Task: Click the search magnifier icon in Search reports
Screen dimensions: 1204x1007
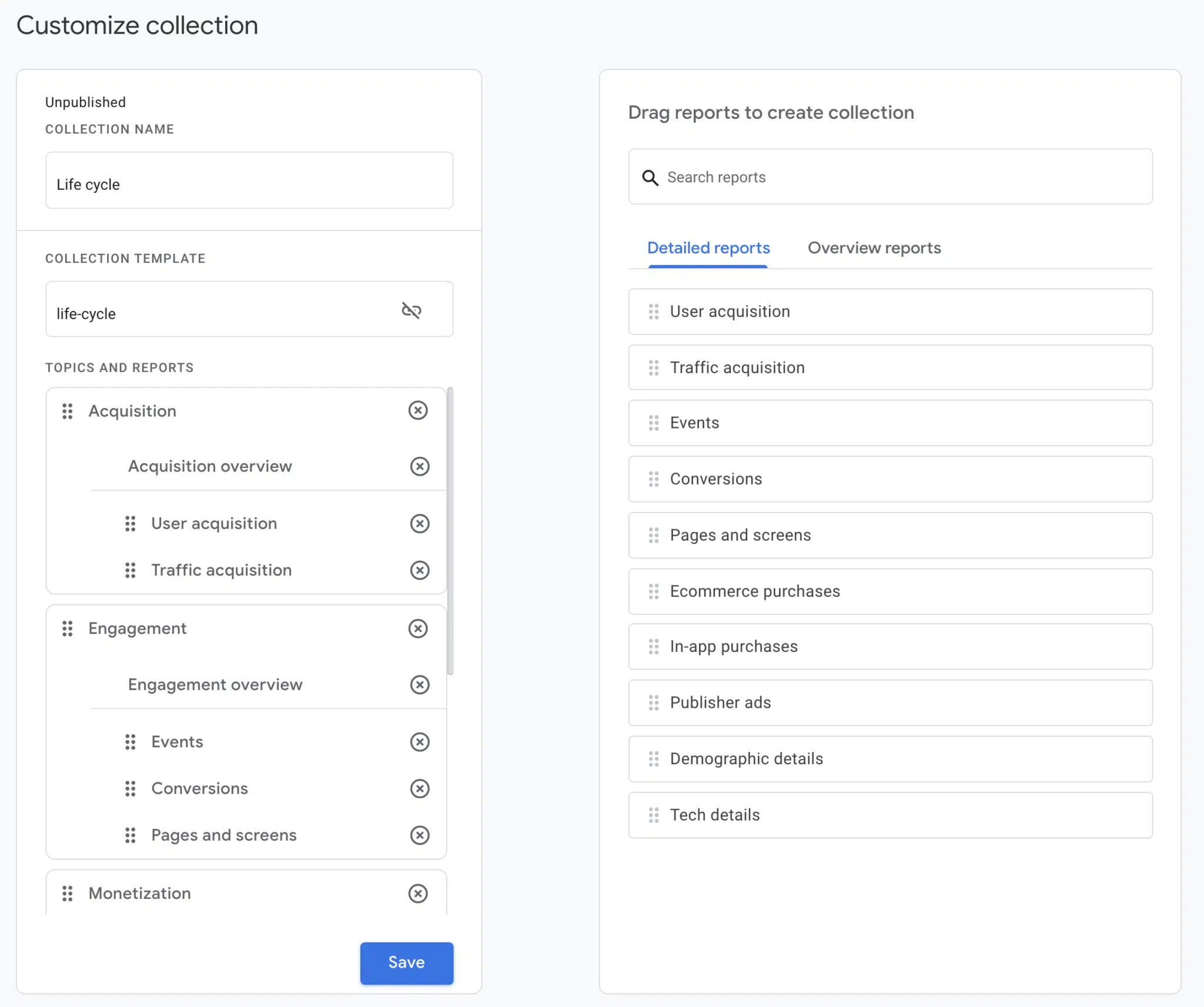Action: 650,178
